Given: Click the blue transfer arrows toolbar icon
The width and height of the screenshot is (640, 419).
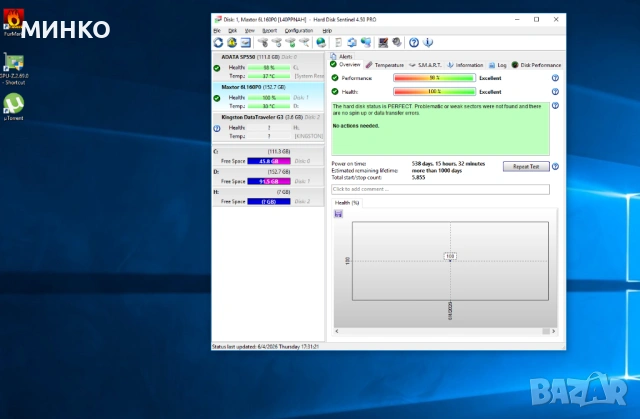Looking at the screenshot, I should click(352, 42).
